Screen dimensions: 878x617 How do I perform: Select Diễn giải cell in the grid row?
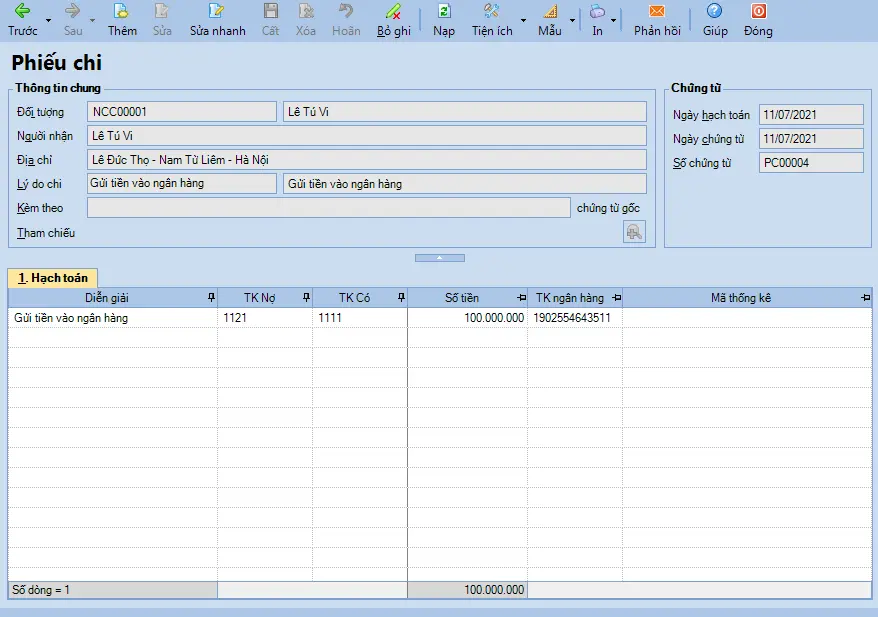click(113, 318)
